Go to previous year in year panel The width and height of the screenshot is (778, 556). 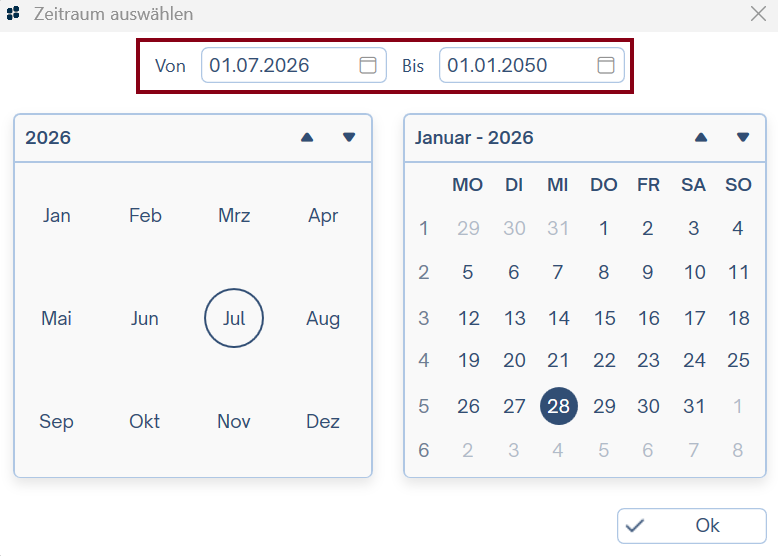[307, 138]
